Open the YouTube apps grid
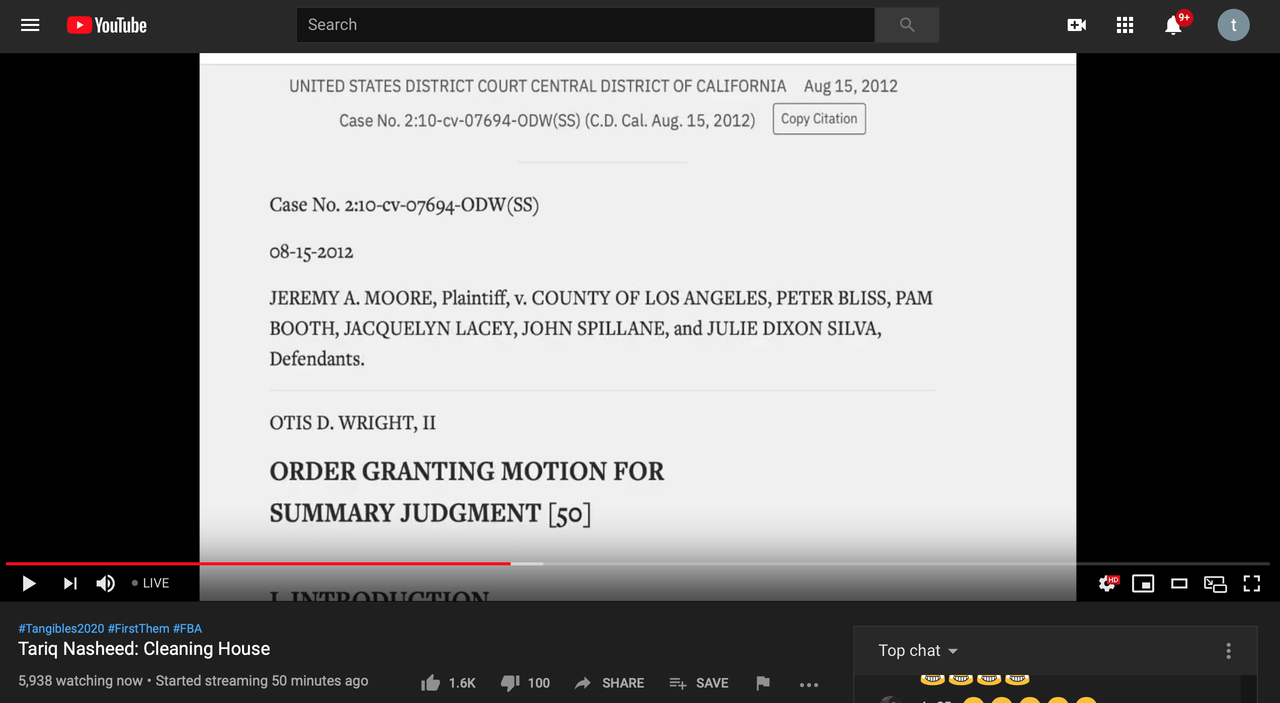 click(1125, 25)
